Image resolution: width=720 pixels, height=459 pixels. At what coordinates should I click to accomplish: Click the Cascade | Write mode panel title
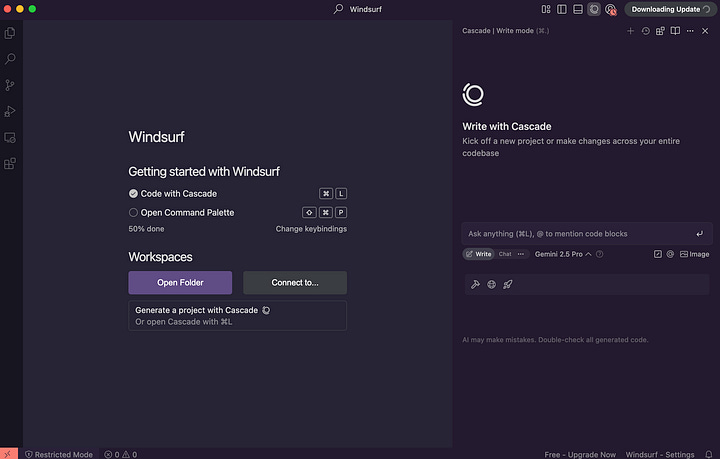(506, 31)
